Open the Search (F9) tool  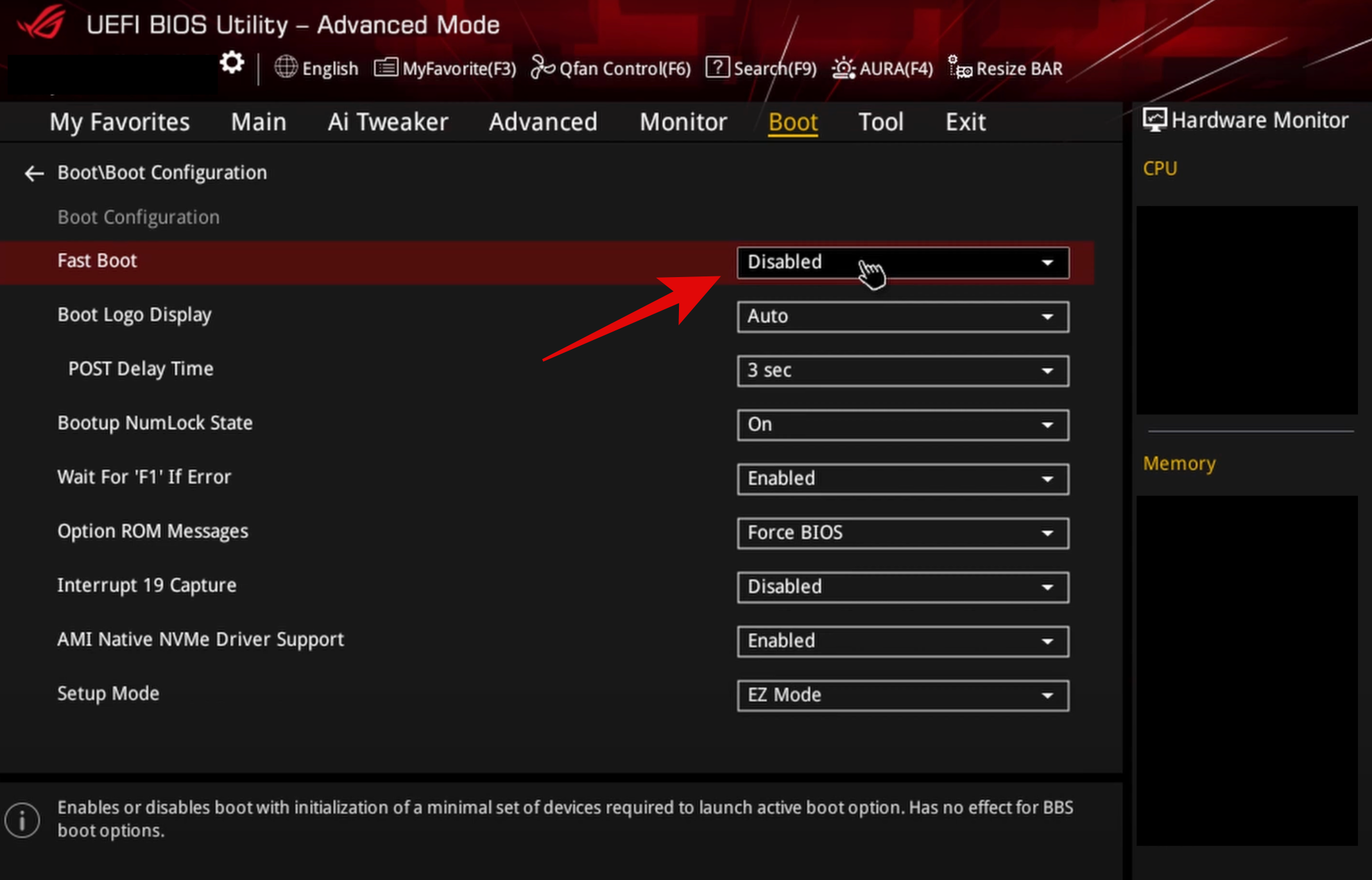(x=762, y=69)
